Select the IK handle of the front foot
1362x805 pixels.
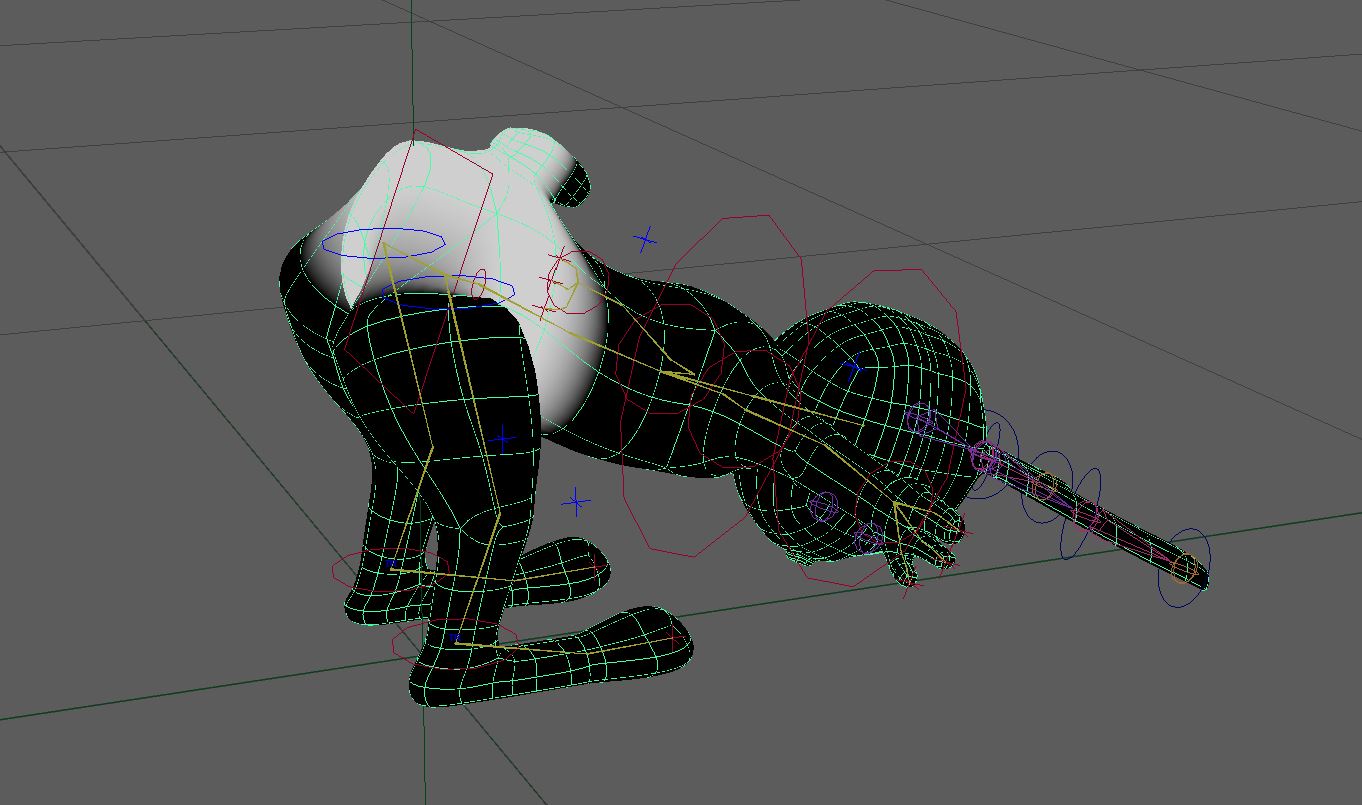(x=456, y=636)
